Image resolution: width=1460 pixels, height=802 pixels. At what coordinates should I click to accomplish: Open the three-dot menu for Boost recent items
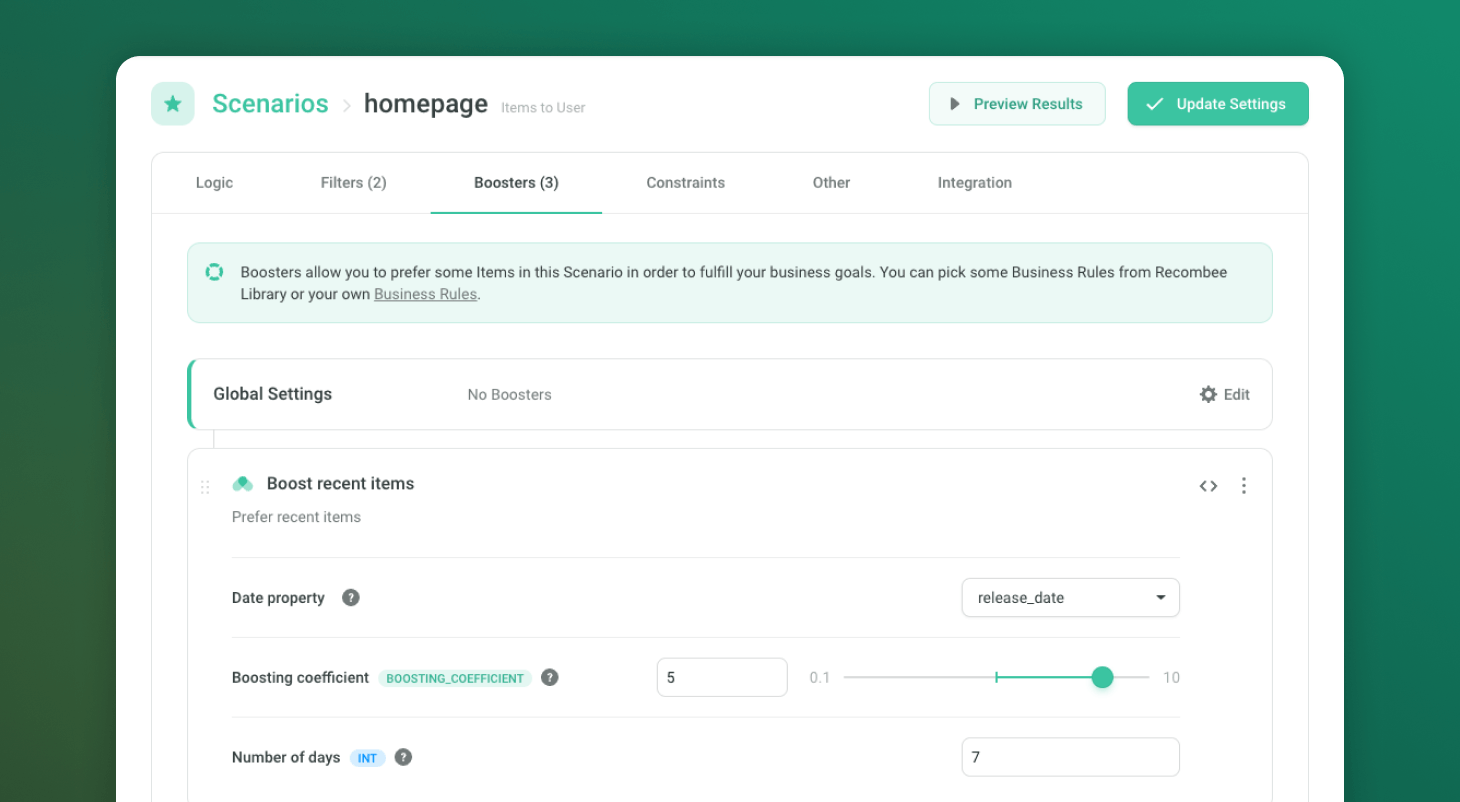tap(1244, 486)
